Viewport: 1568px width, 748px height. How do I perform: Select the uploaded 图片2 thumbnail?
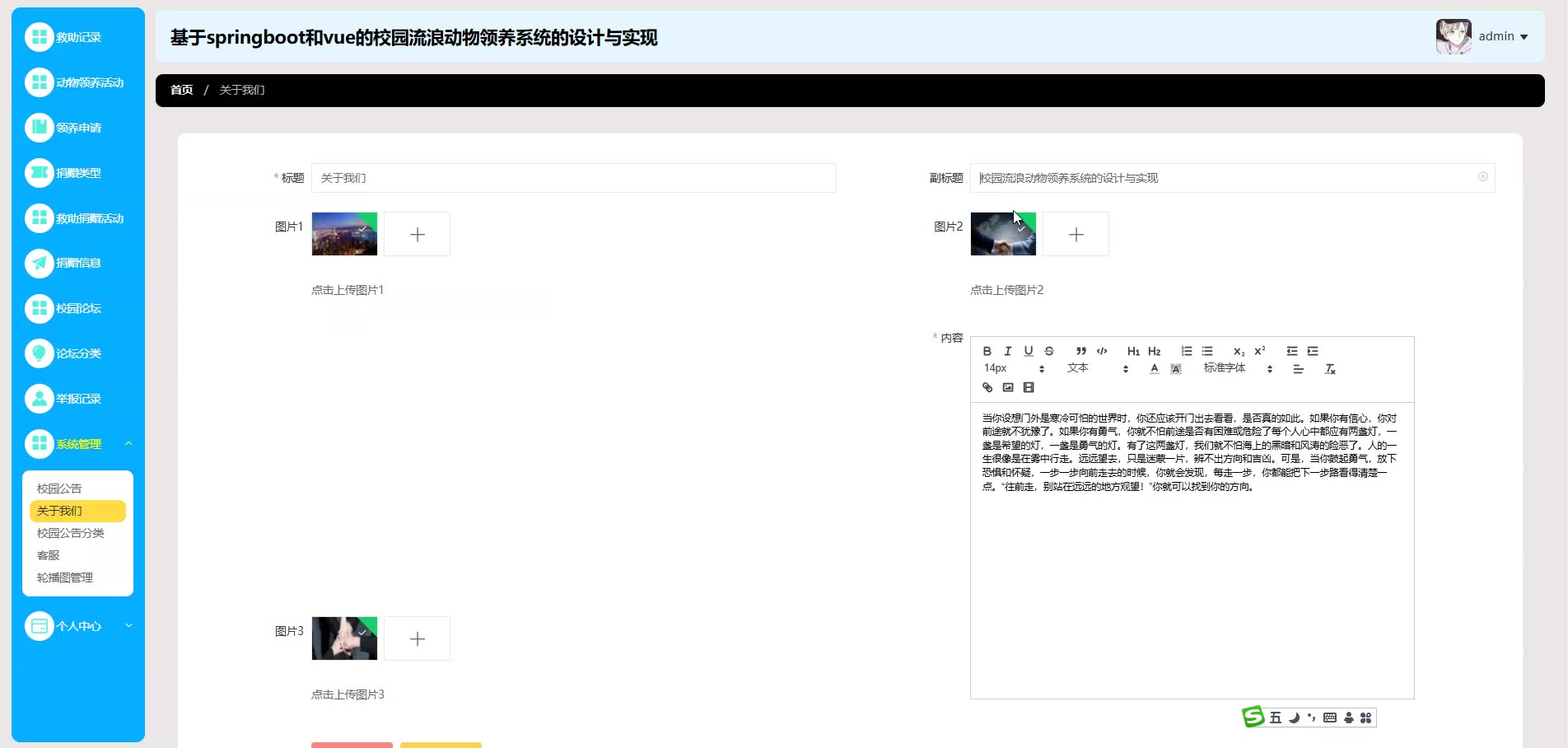pos(1003,234)
